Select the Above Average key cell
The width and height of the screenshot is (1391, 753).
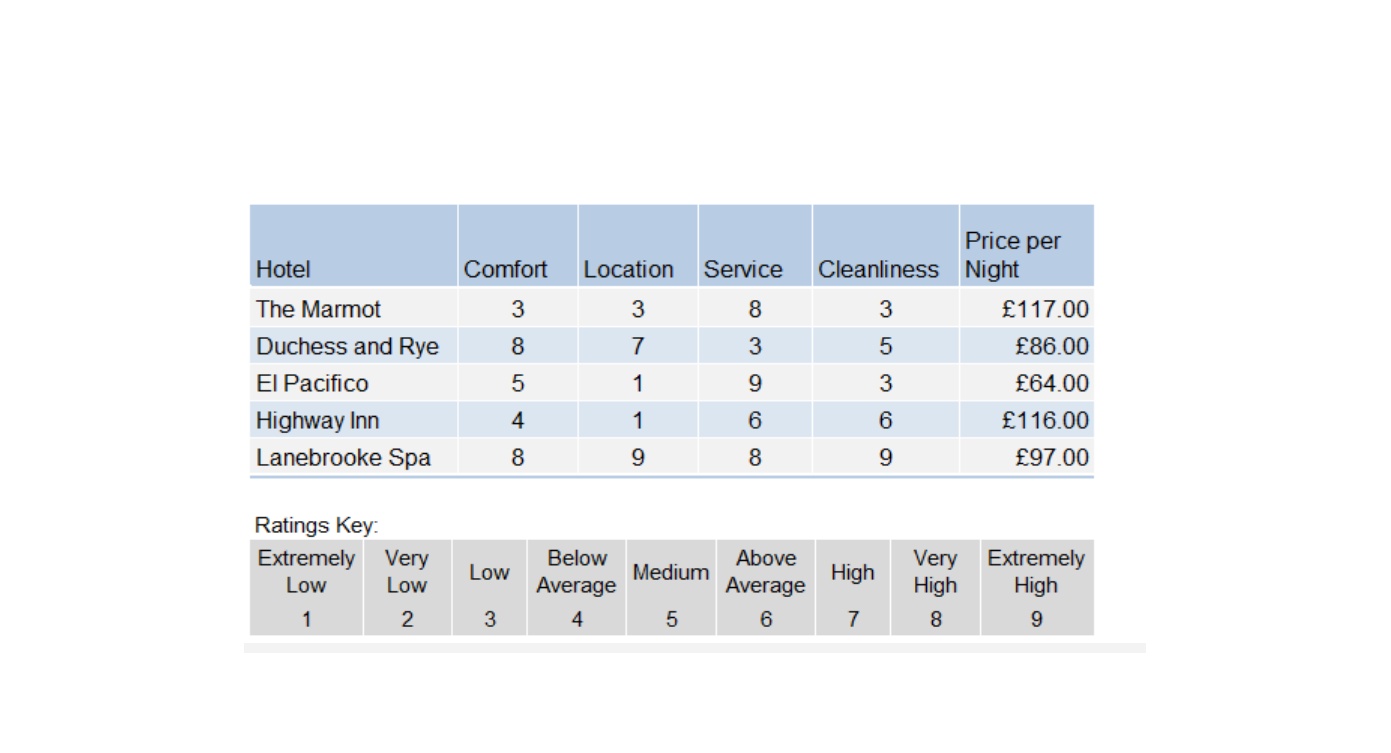(765, 588)
